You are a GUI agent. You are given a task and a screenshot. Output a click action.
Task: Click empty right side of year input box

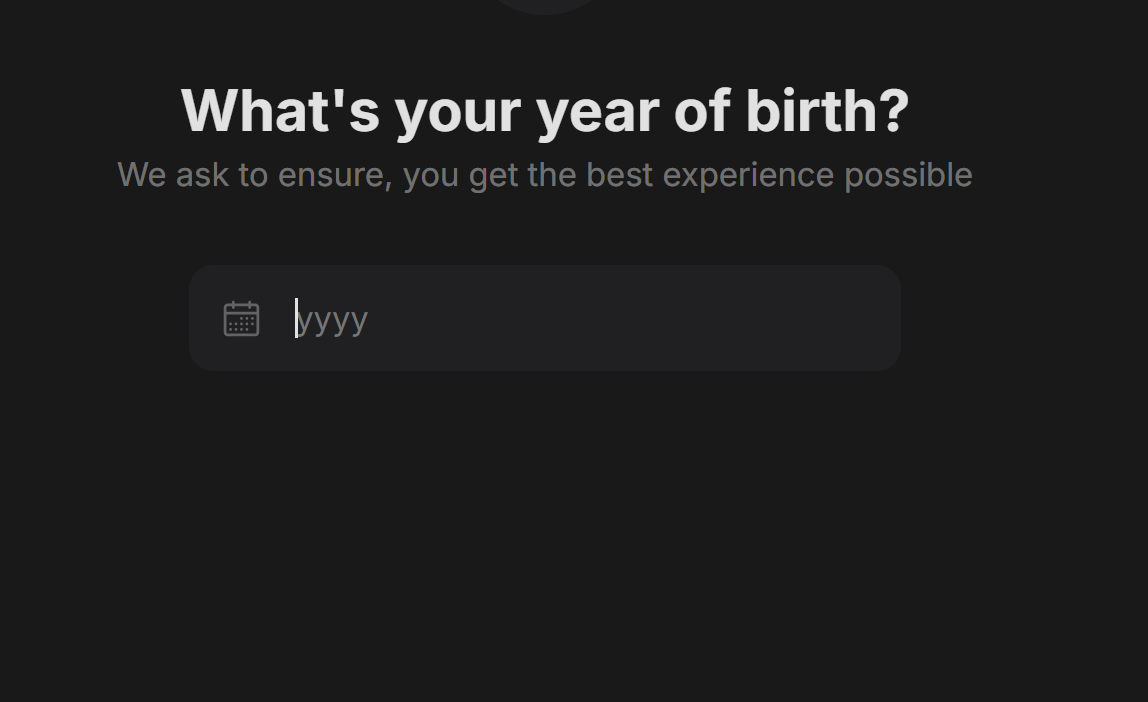point(732,318)
